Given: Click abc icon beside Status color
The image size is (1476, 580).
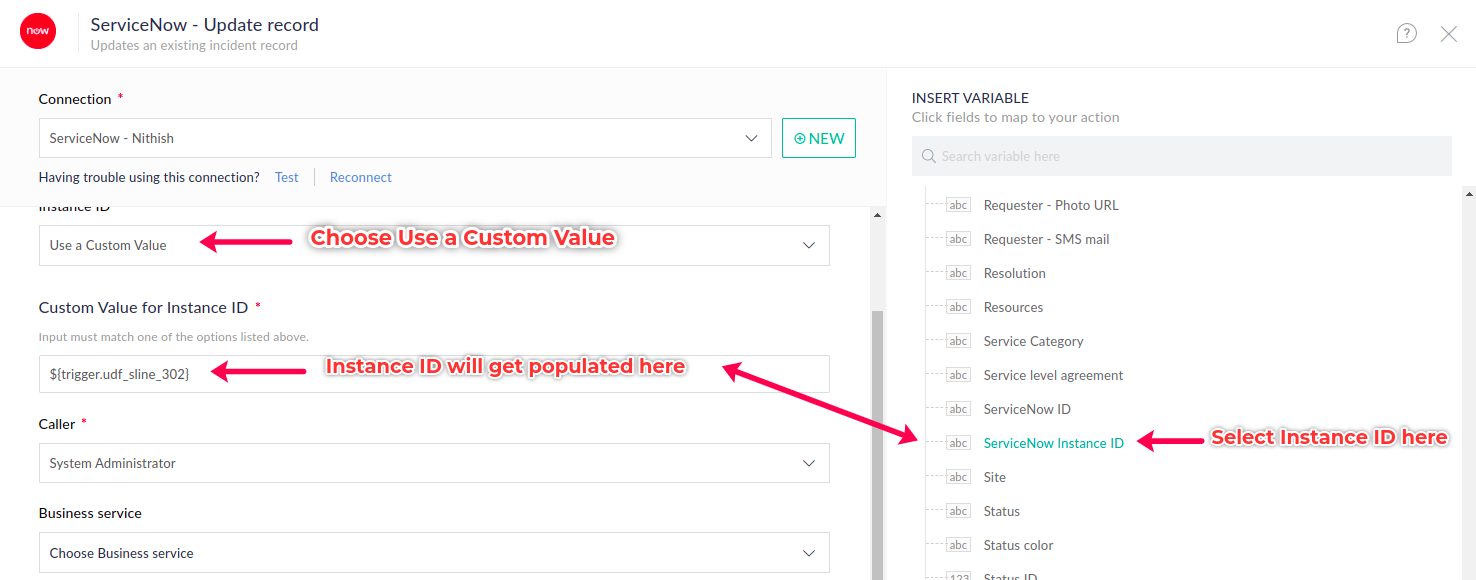Looking at the screenshot, I should tap(958, 545).
